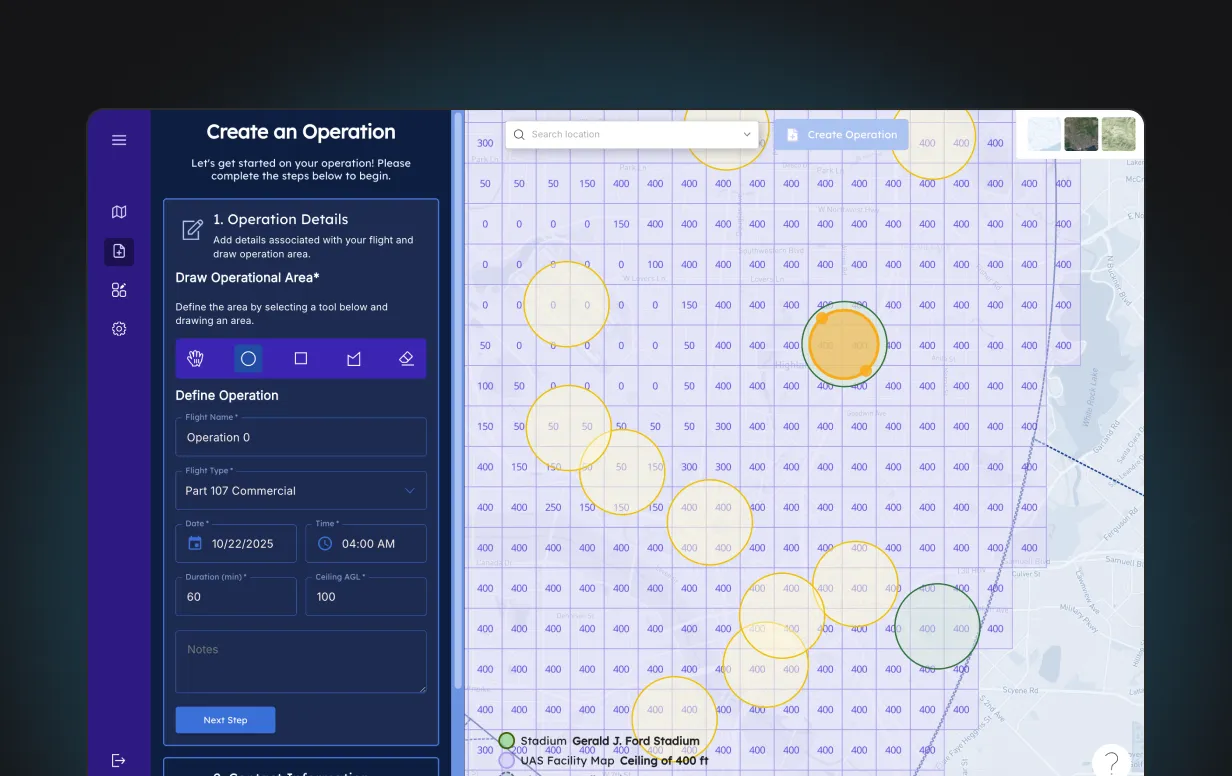Viewport: 1232px width, 776px height.
Task: Open settings gear in the sidebar
Action: [119, 328]
